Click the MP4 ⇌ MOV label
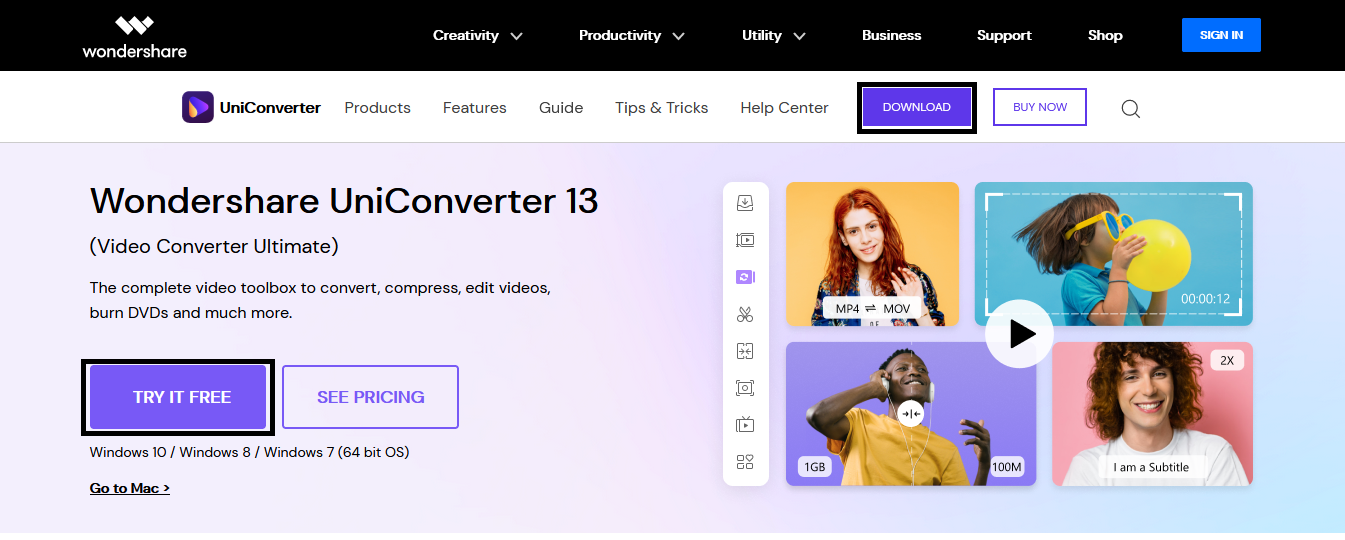Image resolution: width=1345 pixels, height=540 pixels. tap(873, 308)
